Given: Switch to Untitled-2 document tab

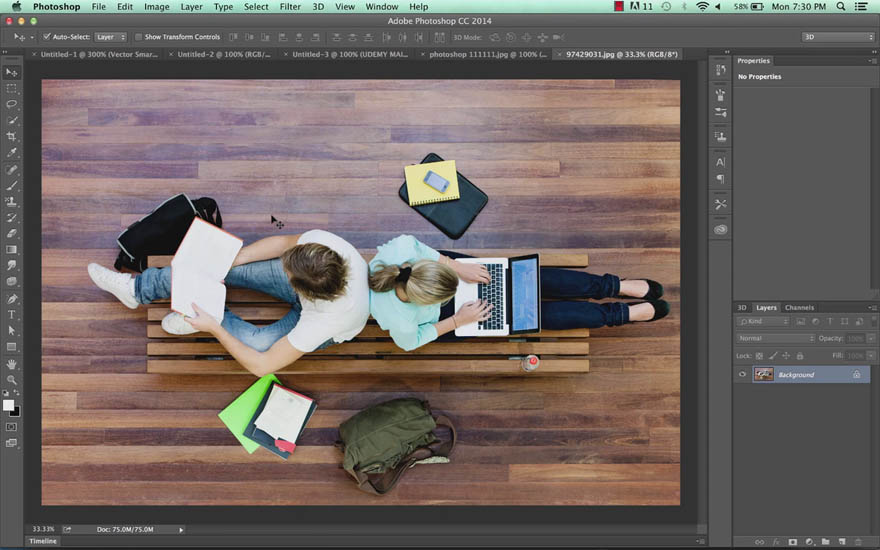Looking at the screenshot, I should click(x=224, y=54).
